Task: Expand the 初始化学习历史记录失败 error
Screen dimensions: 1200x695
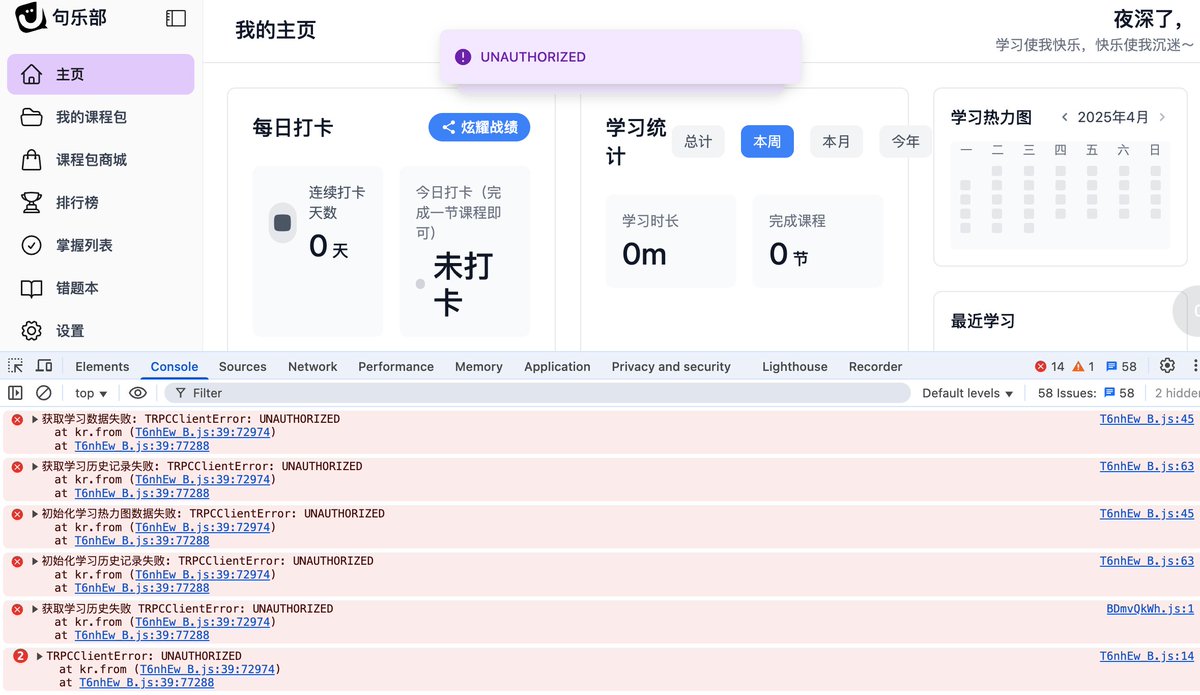Action: click(x=35, y=561)
